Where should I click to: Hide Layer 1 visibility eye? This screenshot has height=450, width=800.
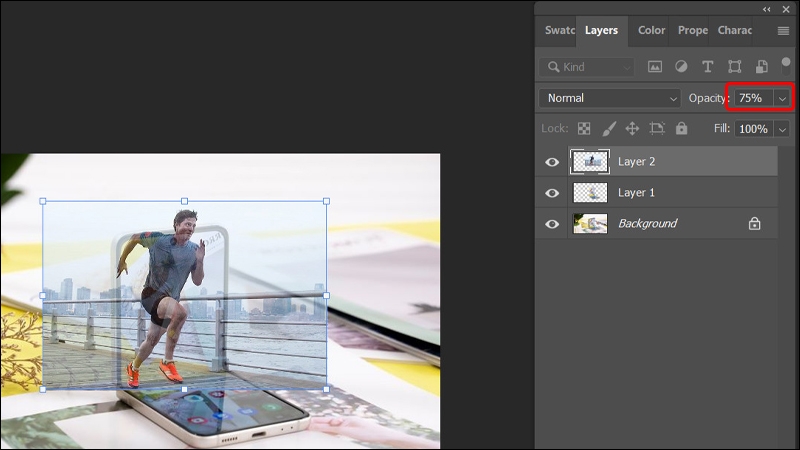tap(552, 193)
